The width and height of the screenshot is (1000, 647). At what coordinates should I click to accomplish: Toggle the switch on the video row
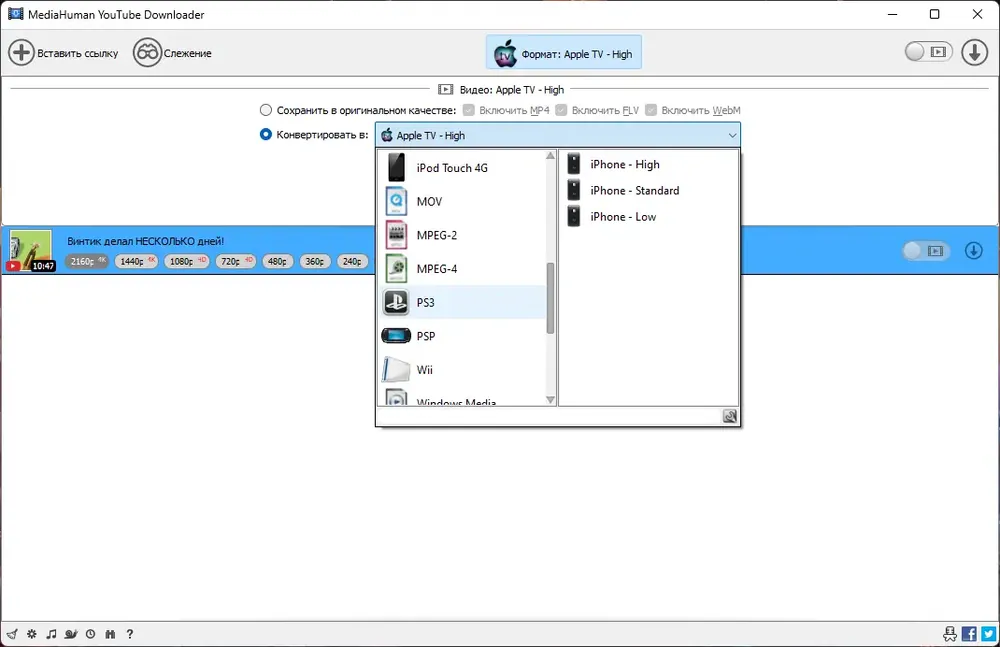point(926,251)
